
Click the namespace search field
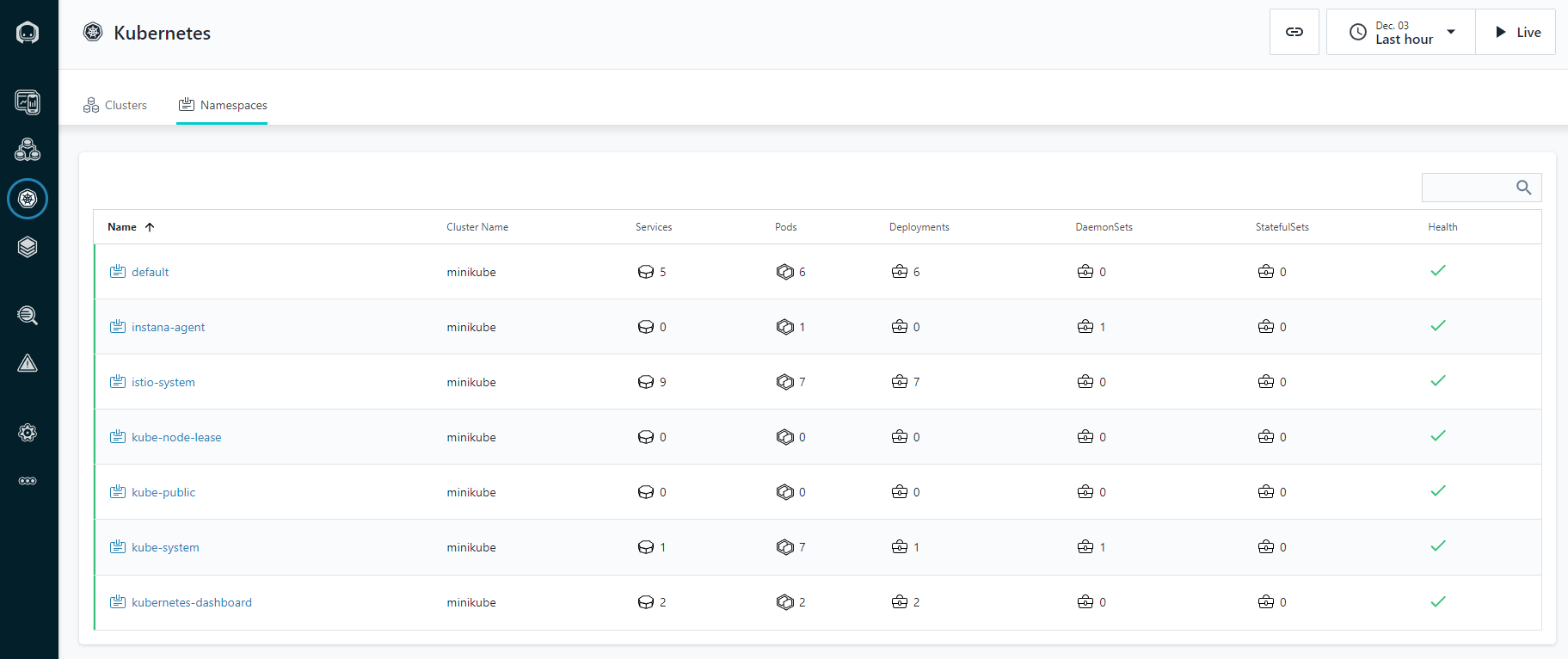click(1481, 188)
